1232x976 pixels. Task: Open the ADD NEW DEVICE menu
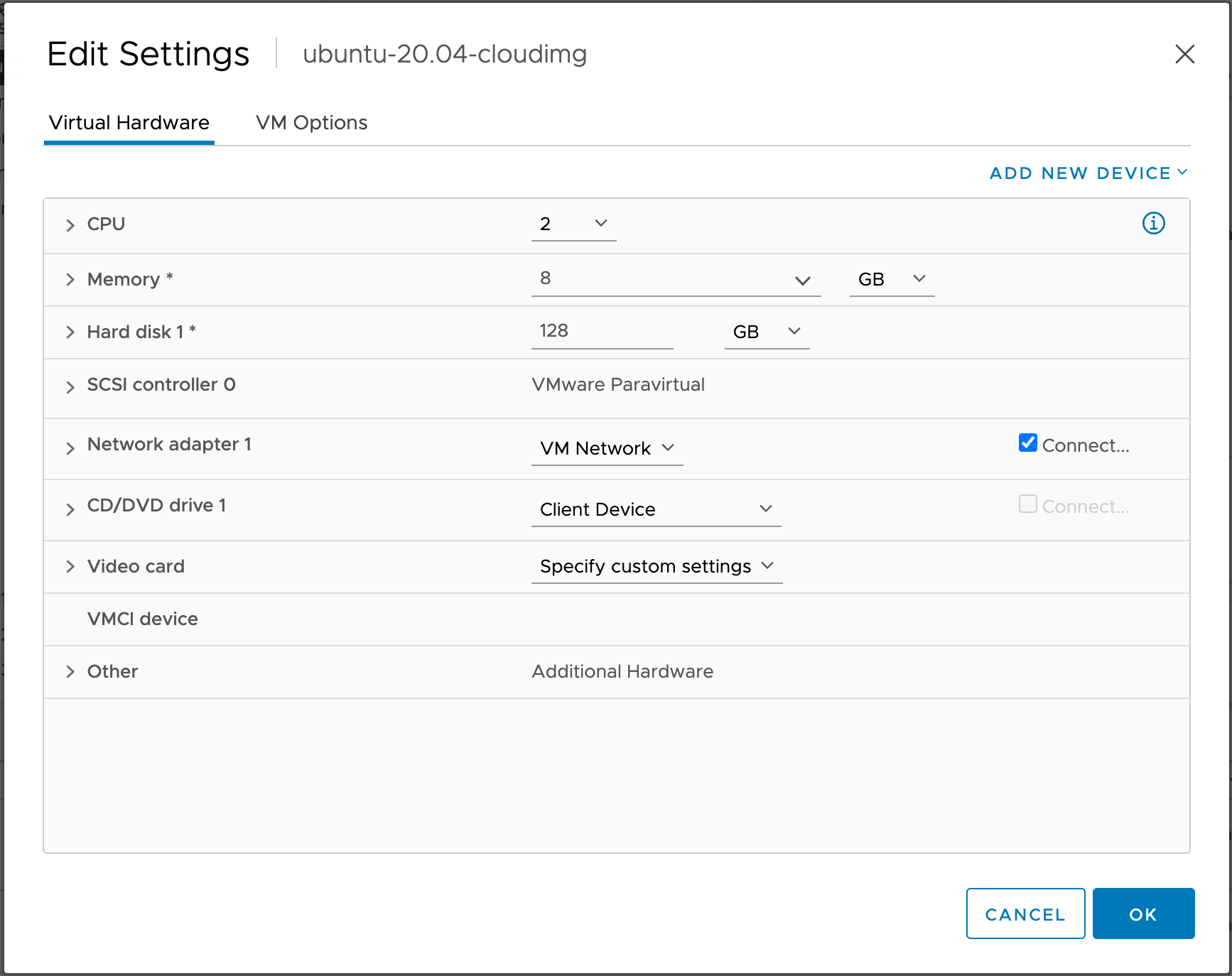coord(1086,173)
